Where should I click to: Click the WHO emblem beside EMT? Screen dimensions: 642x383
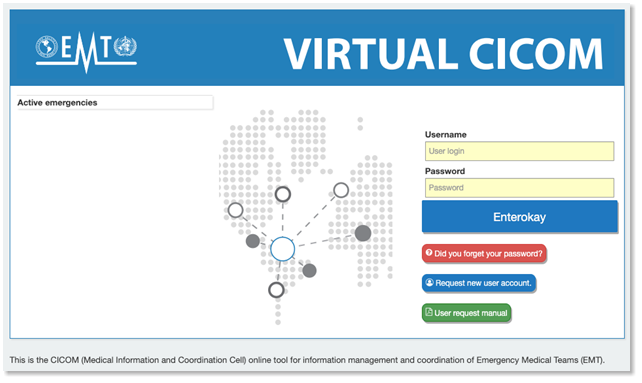point(125,46)
